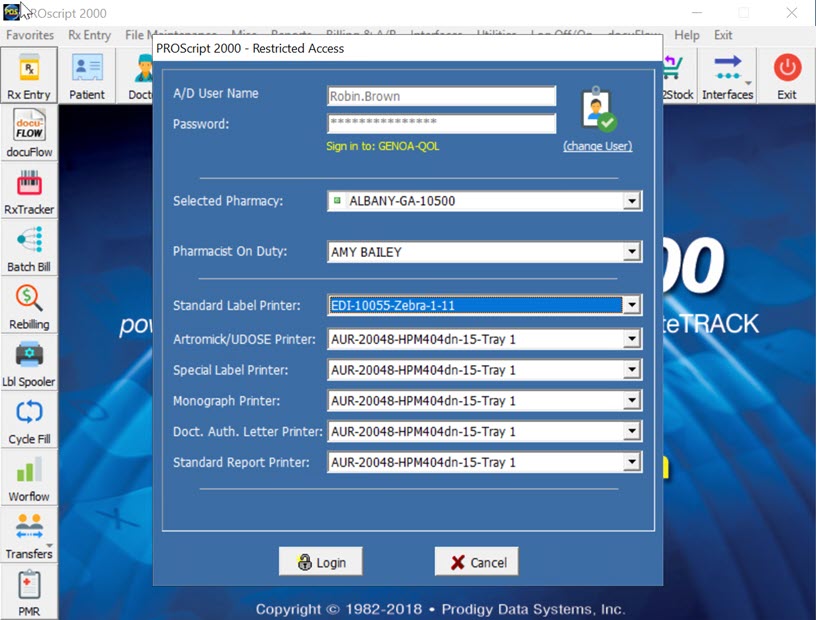The height and width of the screenshot is (620, 817).
Task: Launch docuFlow from the sidebar
Action: point(29,132)
